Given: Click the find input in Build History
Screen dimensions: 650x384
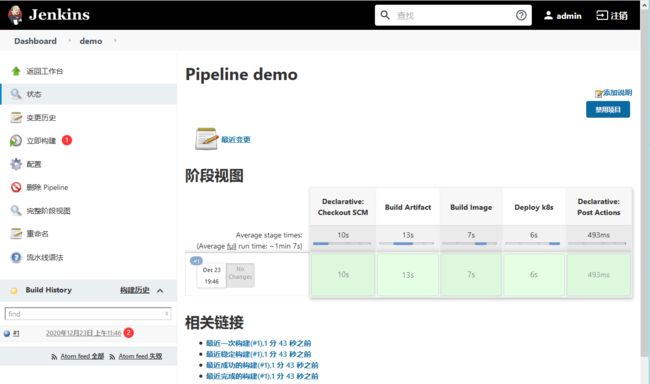Looking at the screenshot, I should point(87,314).
